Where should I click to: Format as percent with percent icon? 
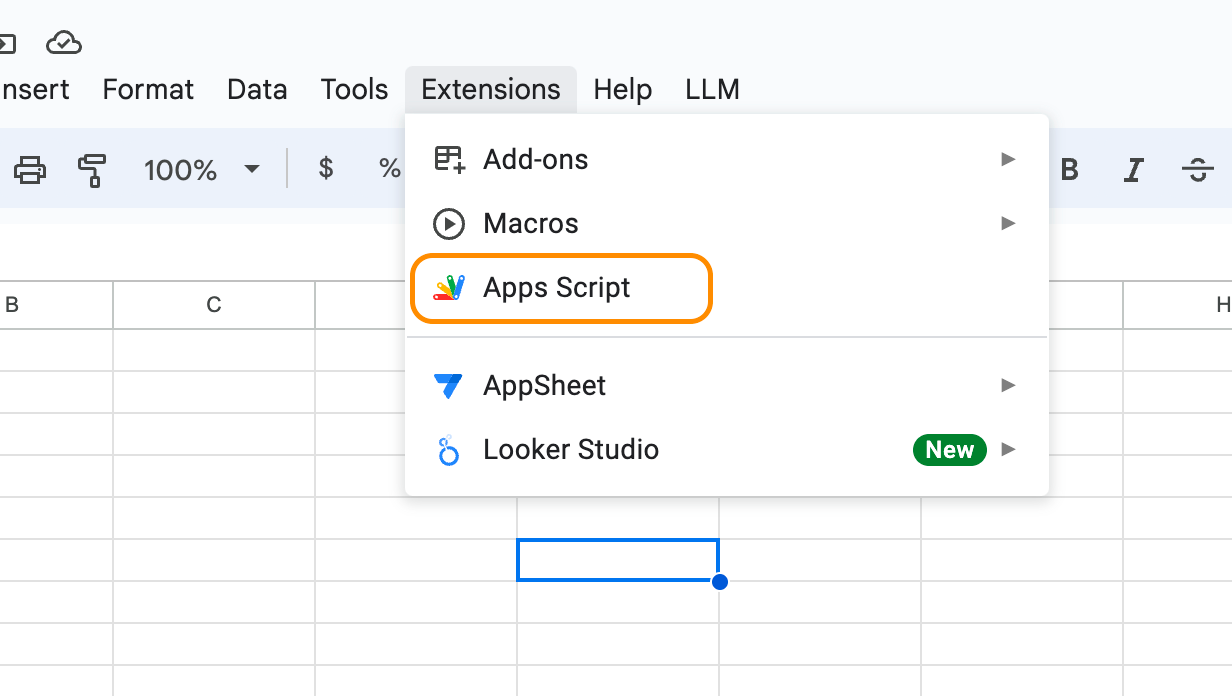click(389, 169)
